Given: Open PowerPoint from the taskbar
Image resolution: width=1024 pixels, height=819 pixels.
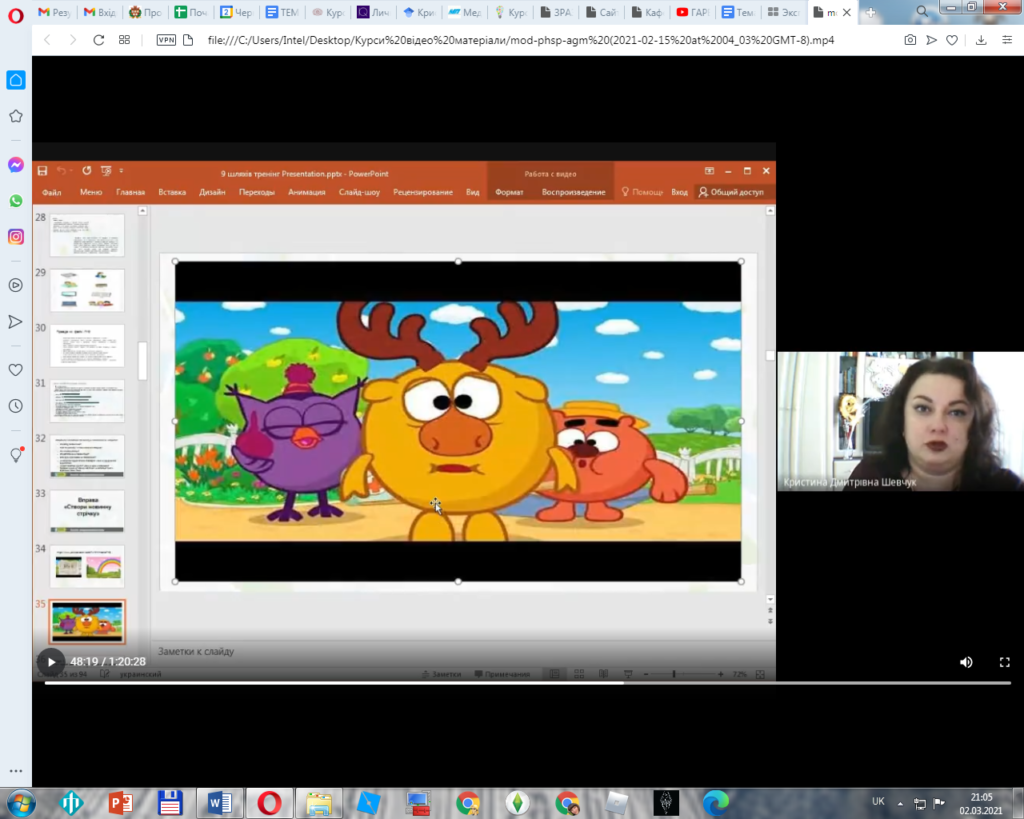Looking at the screenshot, I should 120,803.
